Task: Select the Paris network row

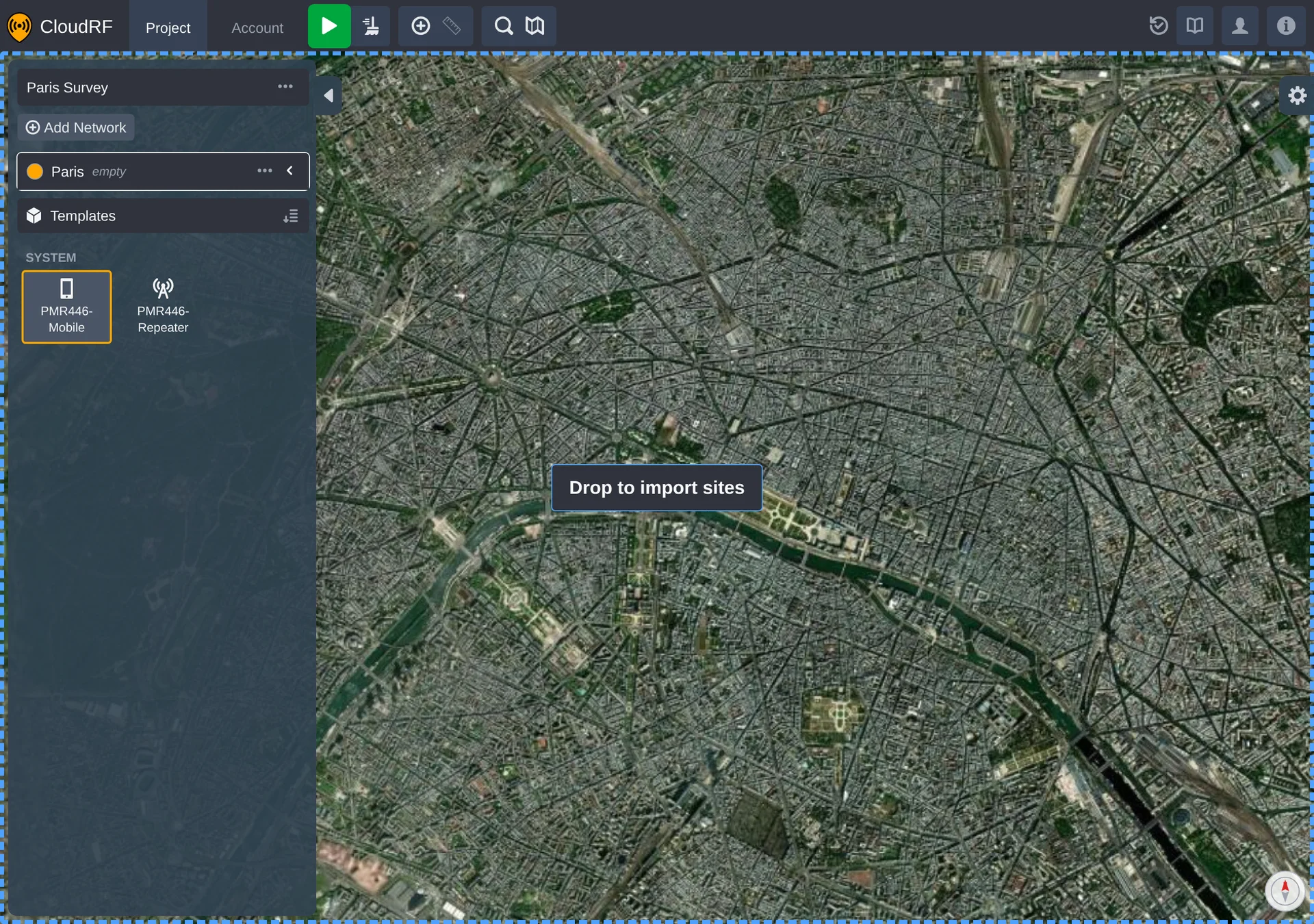Action: [163, 171]
